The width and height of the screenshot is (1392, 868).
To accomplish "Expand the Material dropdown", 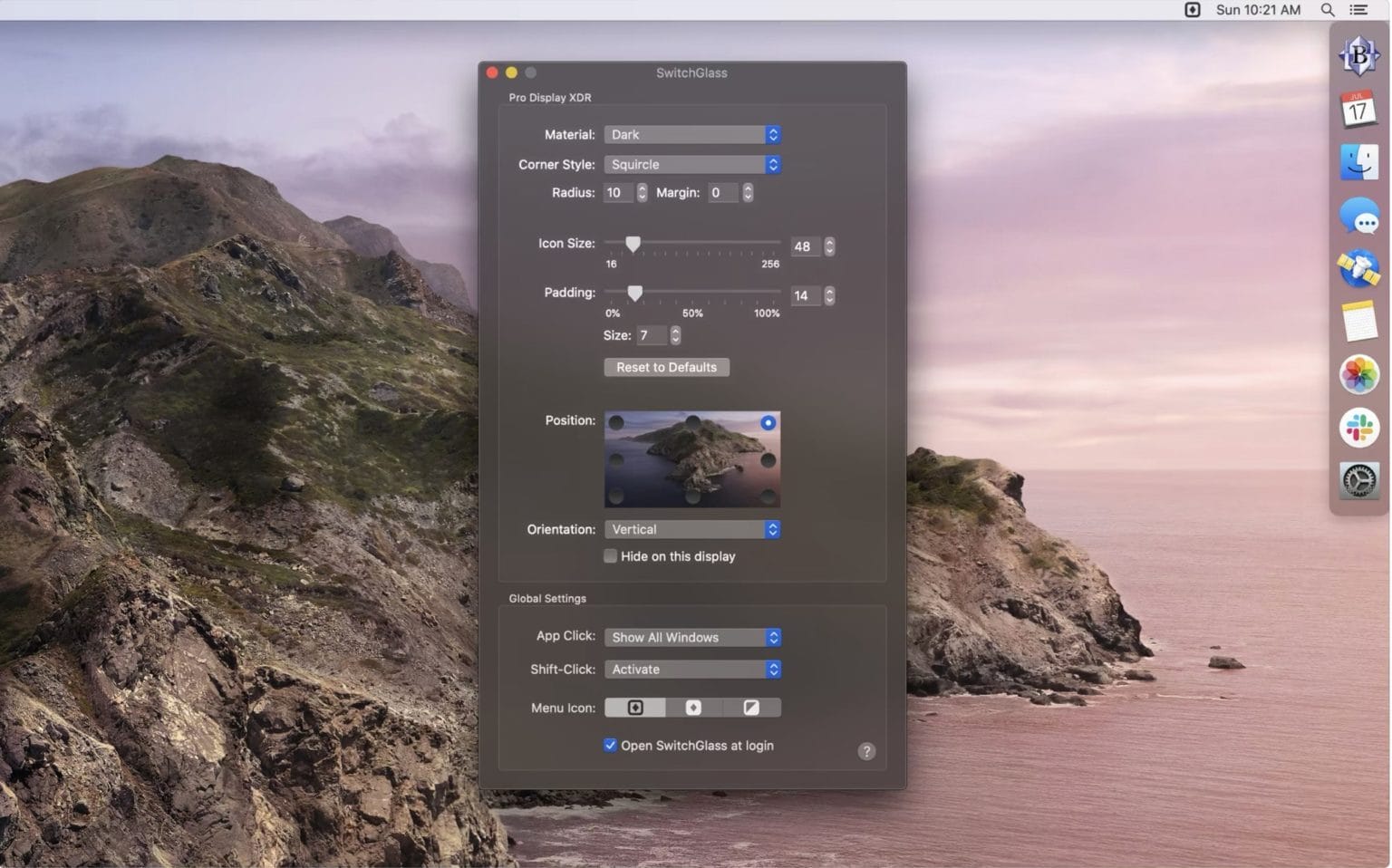I will (692, 135).
